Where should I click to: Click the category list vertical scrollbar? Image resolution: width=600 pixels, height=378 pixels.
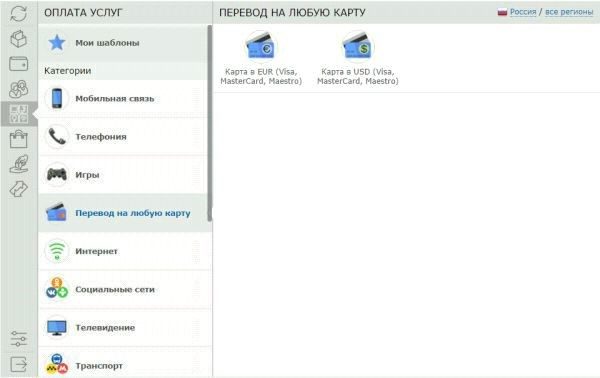tap(209, 123)
